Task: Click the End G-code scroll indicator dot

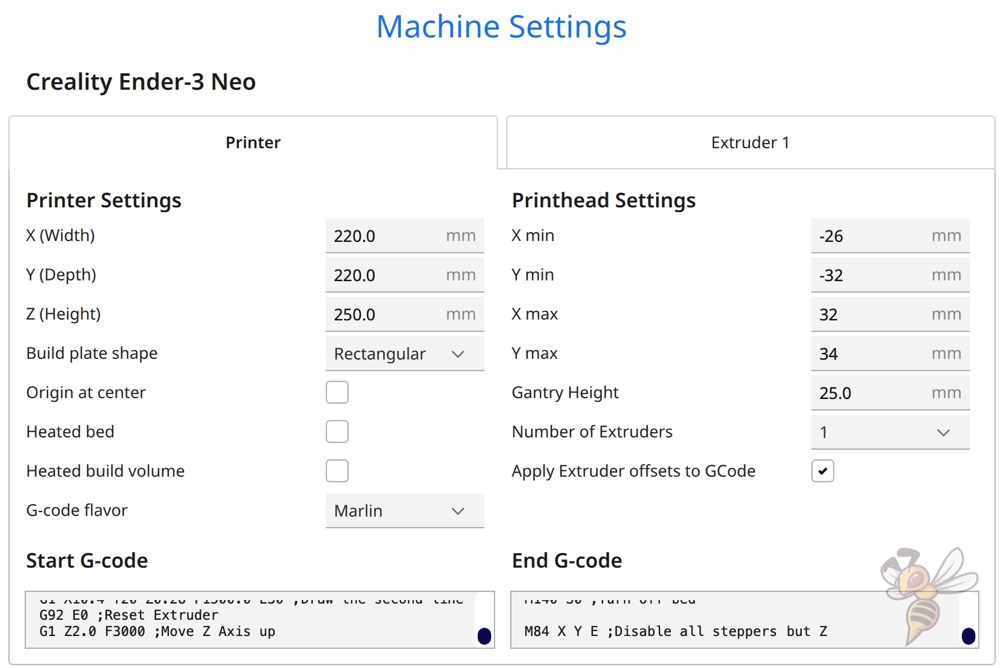Action: [969, 636]
